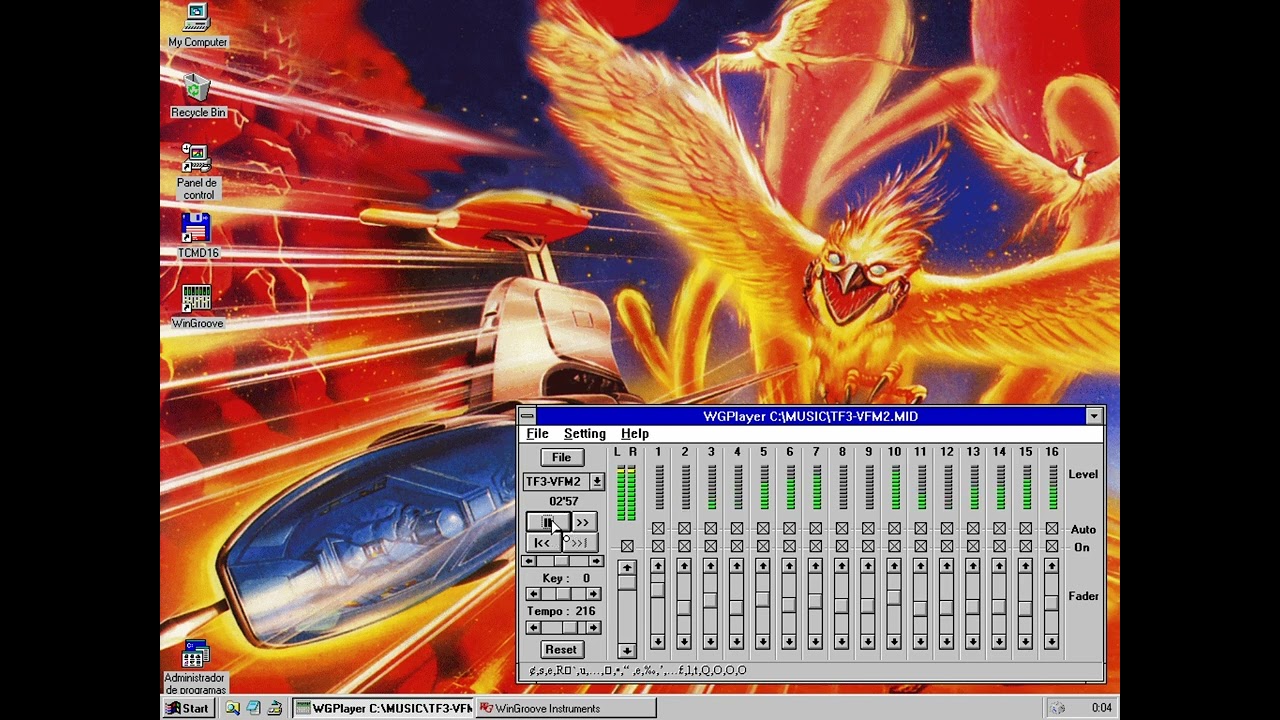Click the master fader down arrow
The image size is (1280, 720).
(626, 650)
